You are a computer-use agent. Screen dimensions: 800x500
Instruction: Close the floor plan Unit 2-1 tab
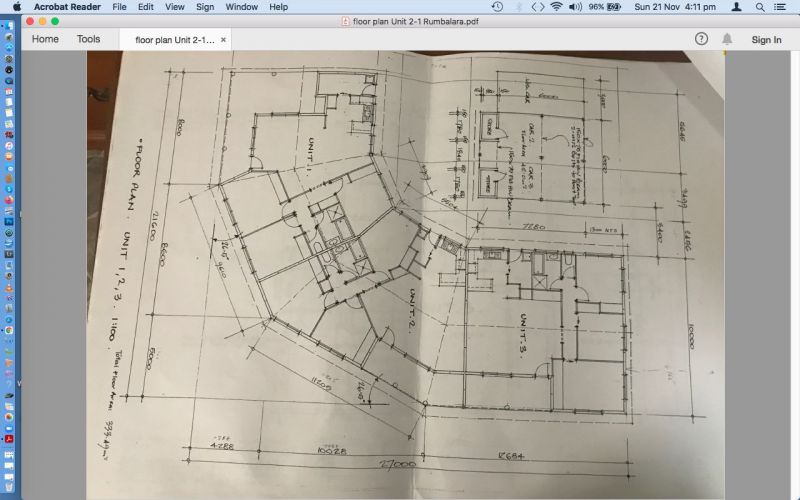[223, 40]
